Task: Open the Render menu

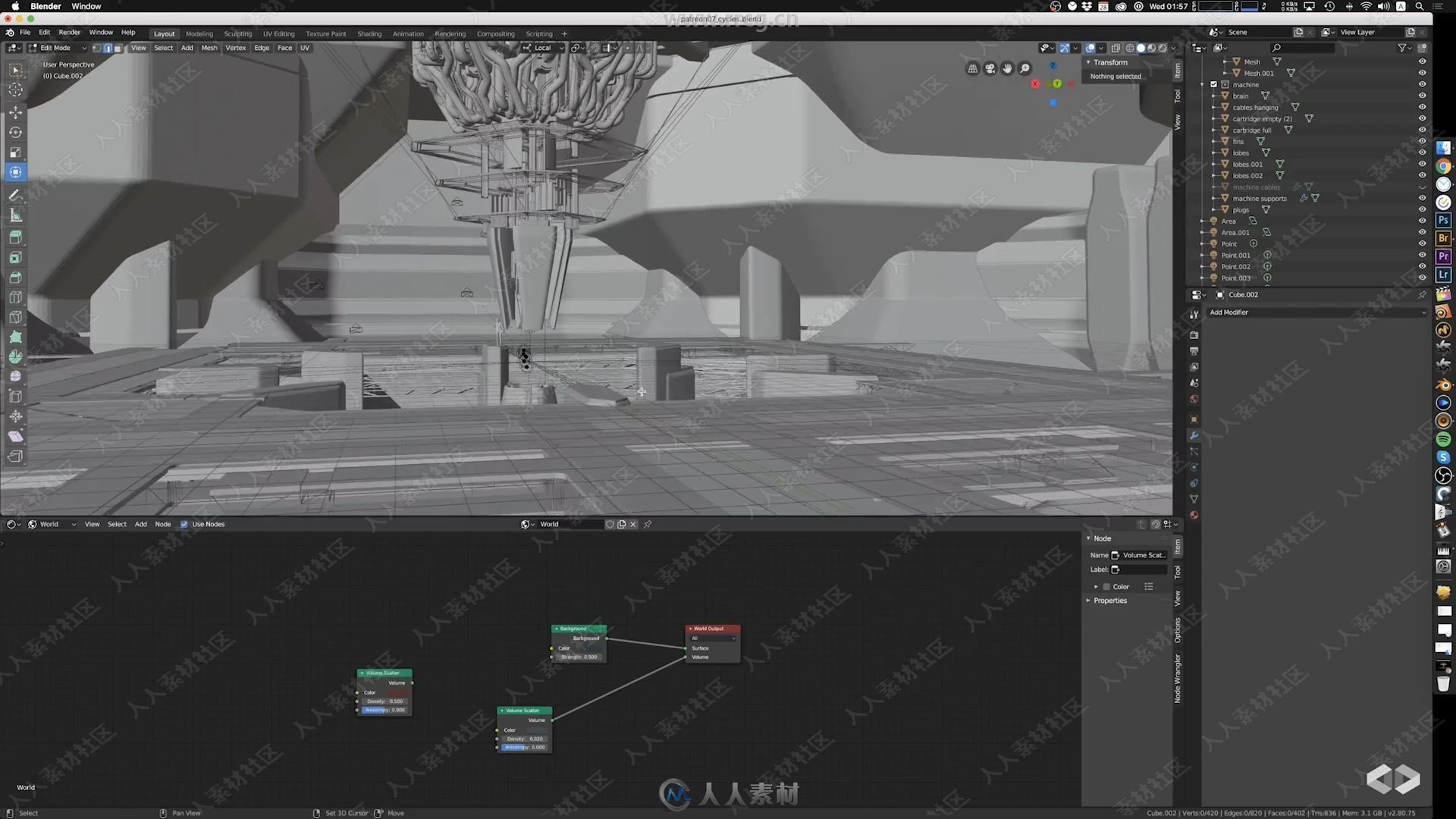Action: pyautogui.click(x=69, y=32)
